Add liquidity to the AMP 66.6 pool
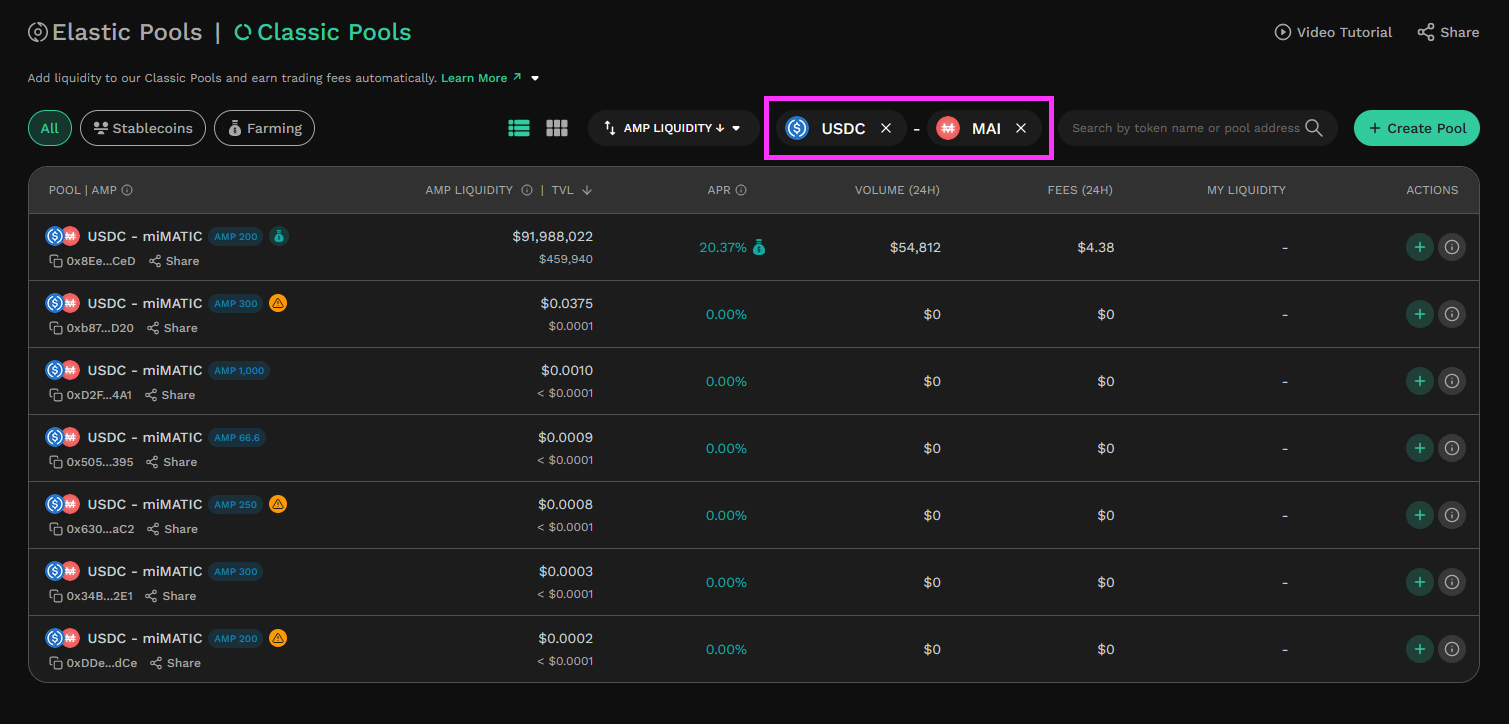 1419,448
